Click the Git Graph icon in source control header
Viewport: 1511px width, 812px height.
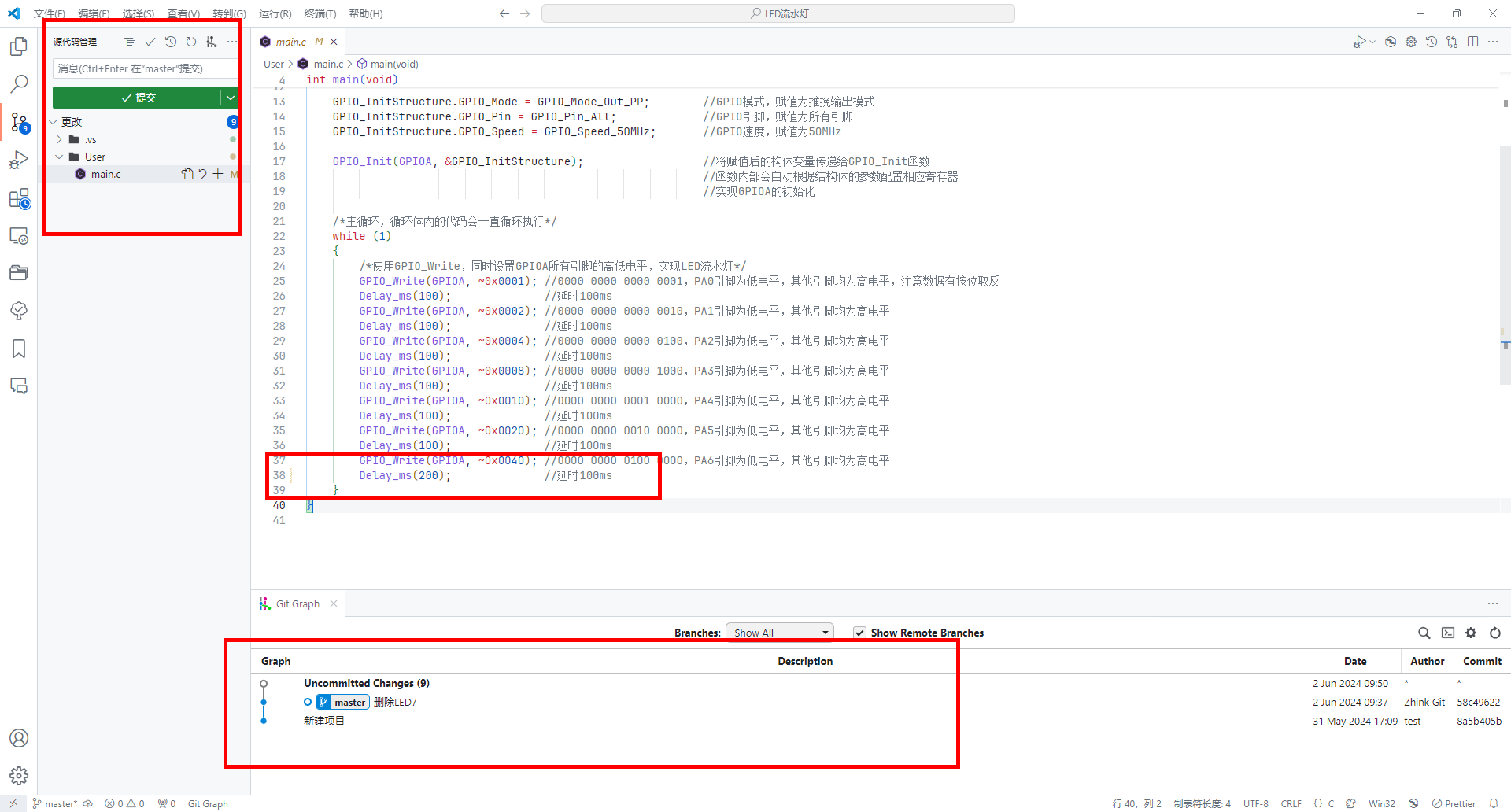click(x=211, y=42)
